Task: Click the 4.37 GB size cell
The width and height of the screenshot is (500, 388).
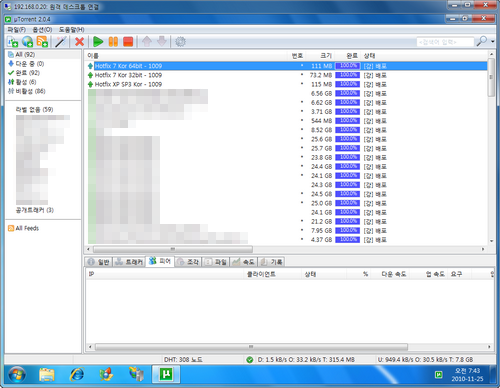Action: pyautogui.click(x=321, y=240)
